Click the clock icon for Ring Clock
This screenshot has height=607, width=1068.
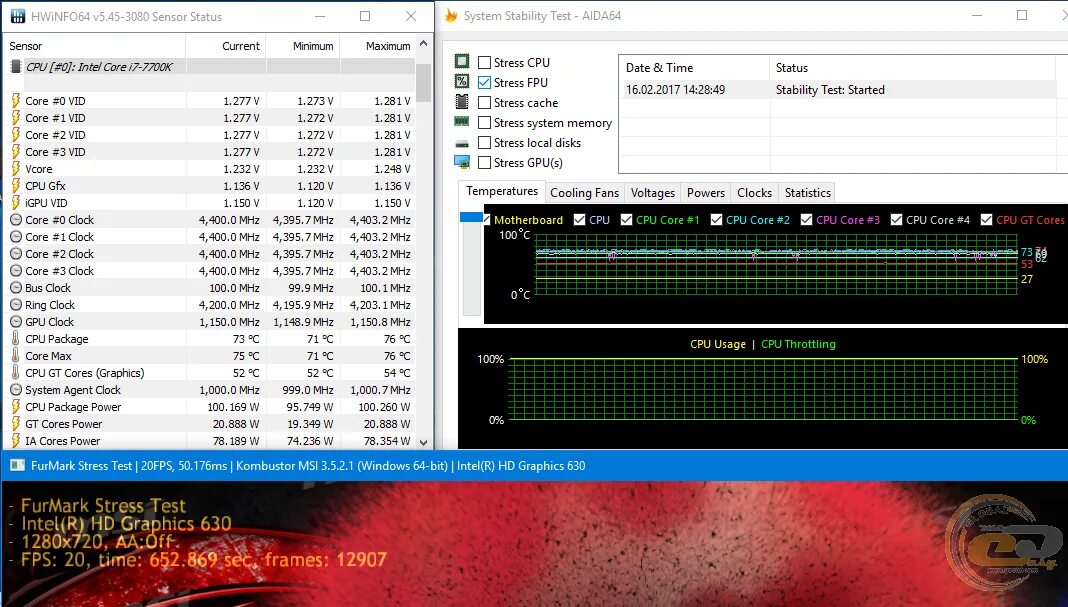coord(16,305)
